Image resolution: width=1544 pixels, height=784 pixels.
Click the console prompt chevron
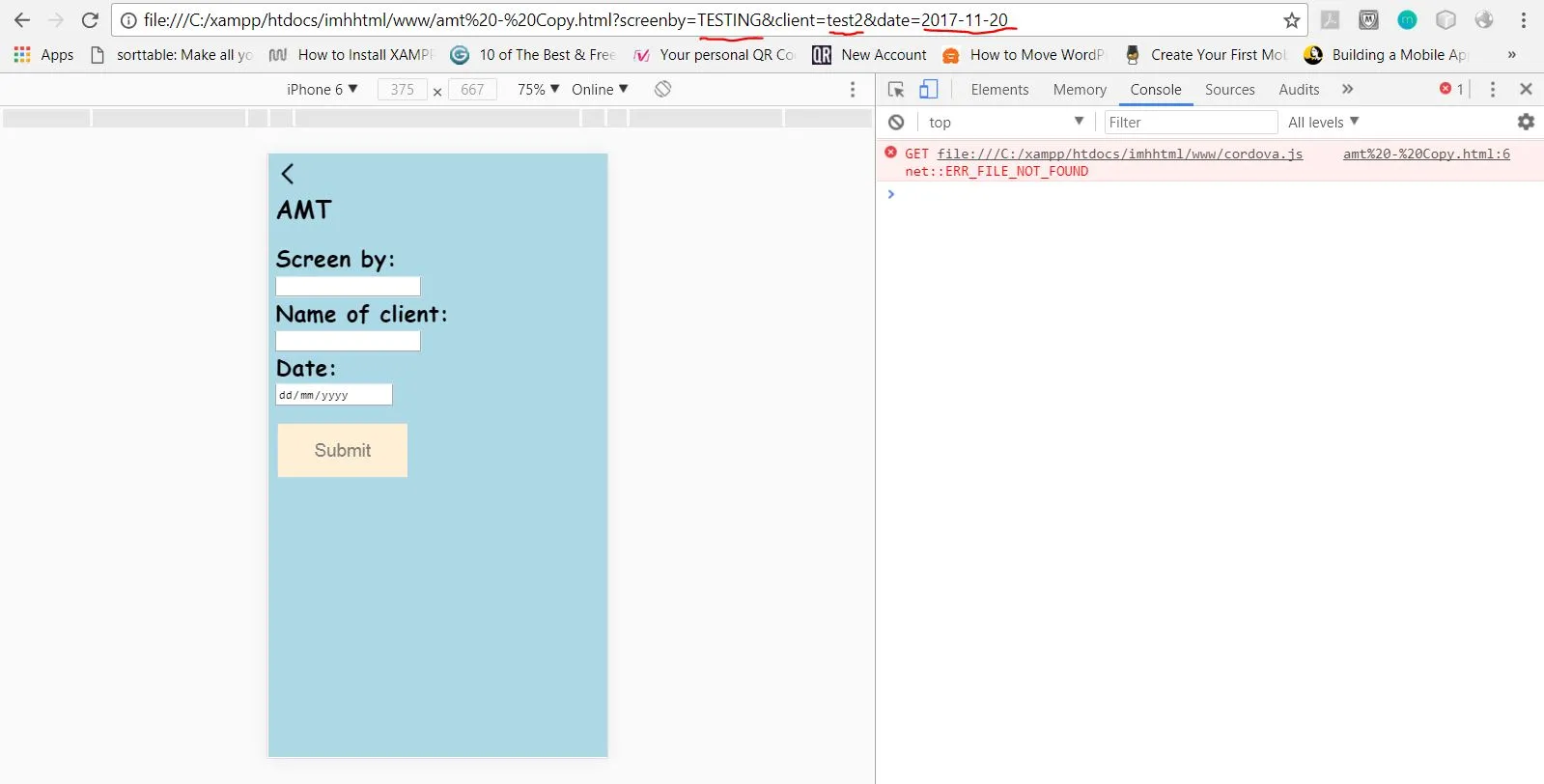(891, 194)
